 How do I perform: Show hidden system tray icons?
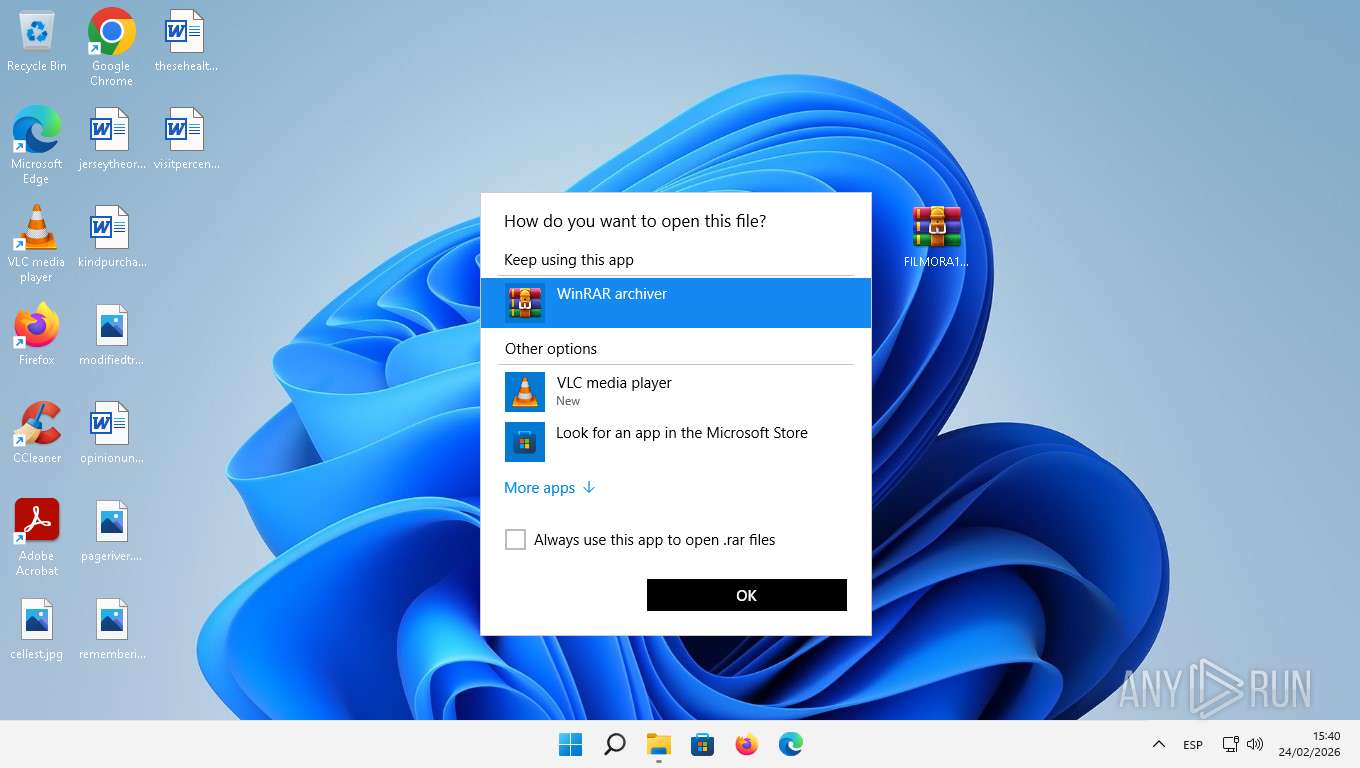click(x=1158, y=744)
